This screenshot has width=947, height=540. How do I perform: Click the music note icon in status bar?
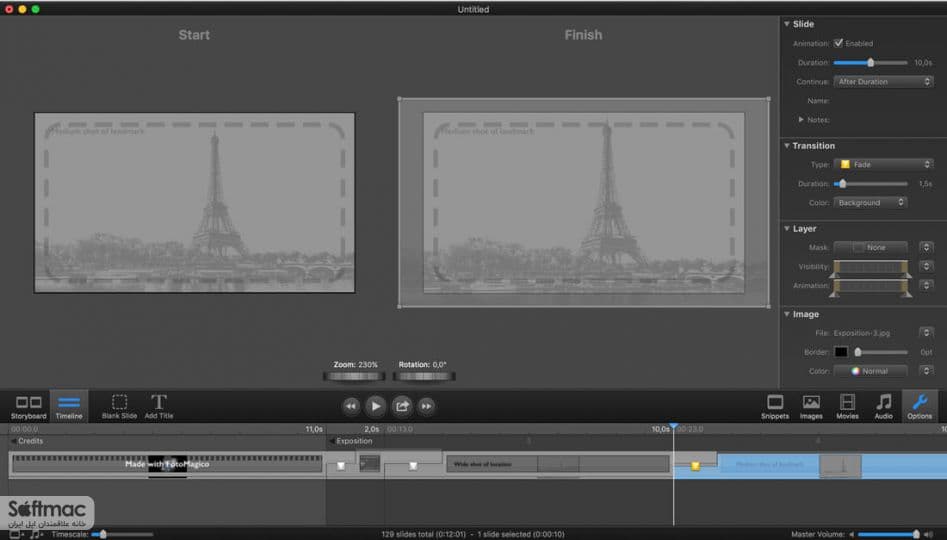[36, 535]
